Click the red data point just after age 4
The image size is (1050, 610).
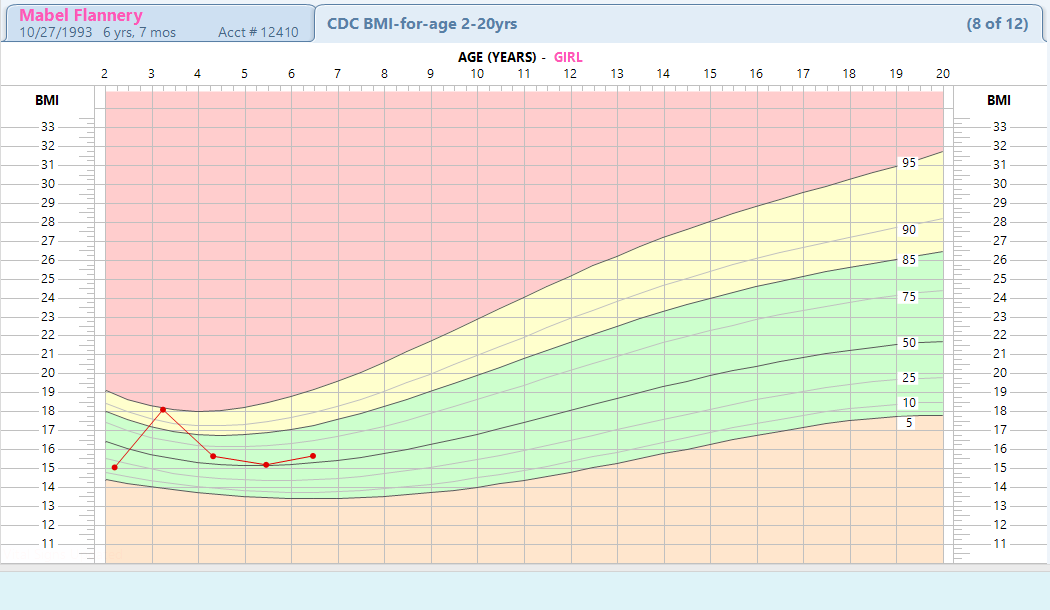(213, 456)
